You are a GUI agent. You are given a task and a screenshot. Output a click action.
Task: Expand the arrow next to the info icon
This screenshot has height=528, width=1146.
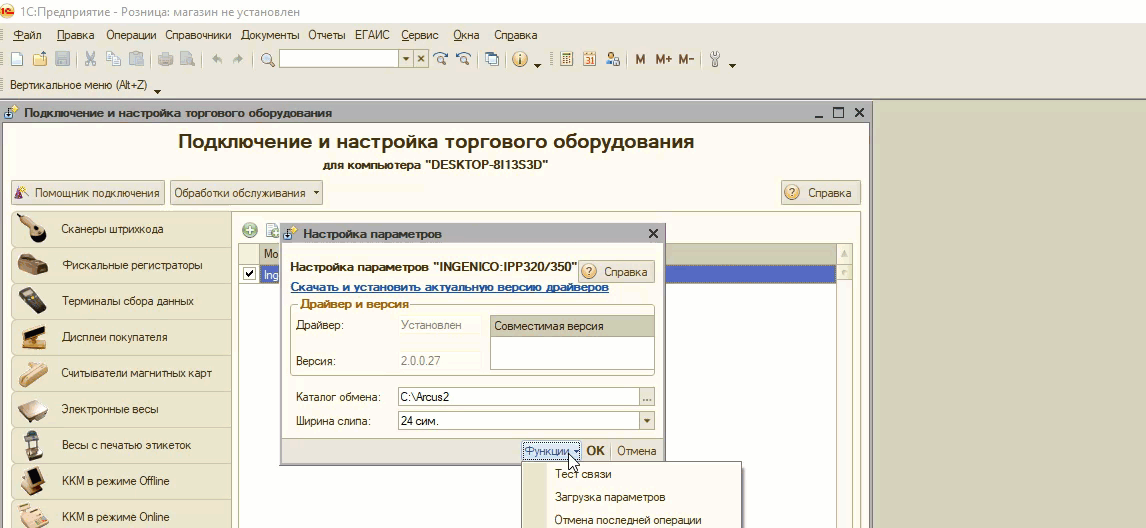pos(537,66)
